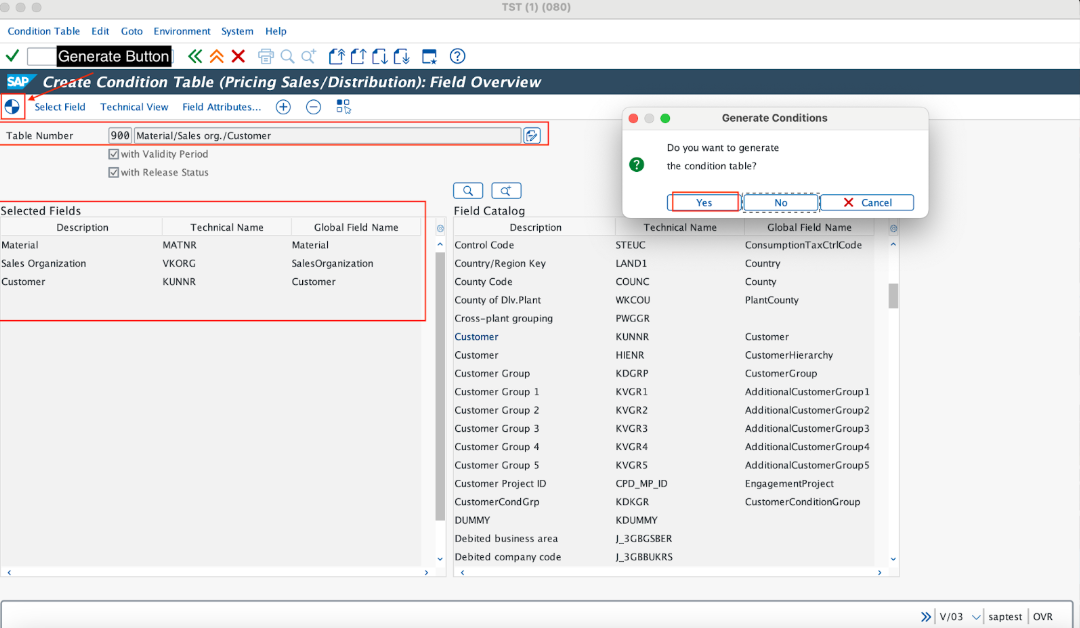Select Control Code in Field Catalog
This screenshot has width=1080, height=628.
[x=484, y=245]
